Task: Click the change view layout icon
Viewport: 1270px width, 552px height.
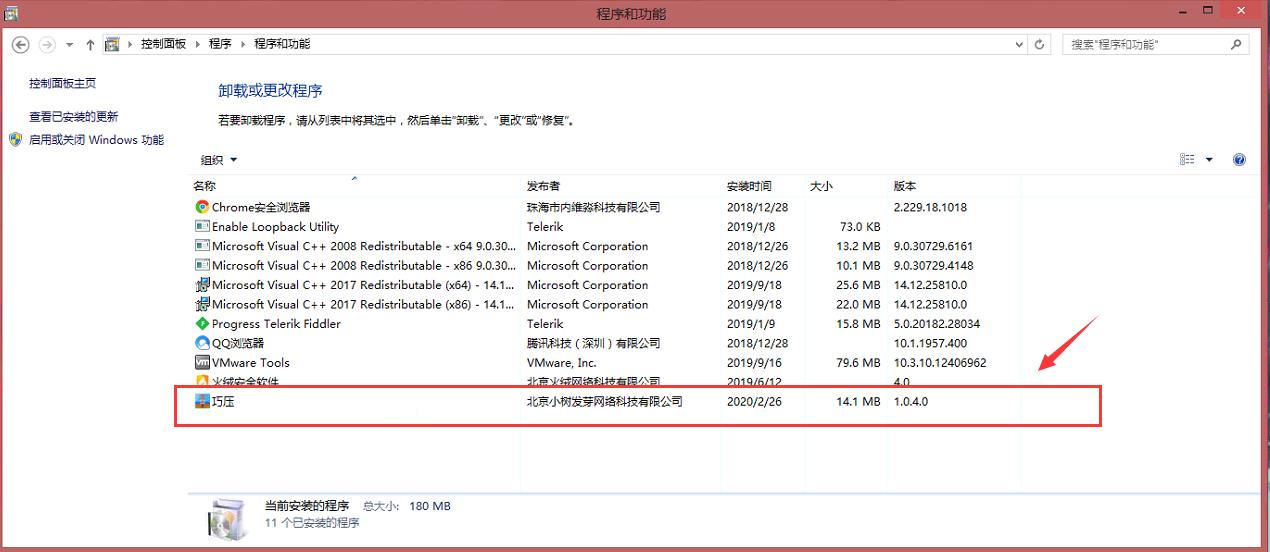Action: point(1187,160)
